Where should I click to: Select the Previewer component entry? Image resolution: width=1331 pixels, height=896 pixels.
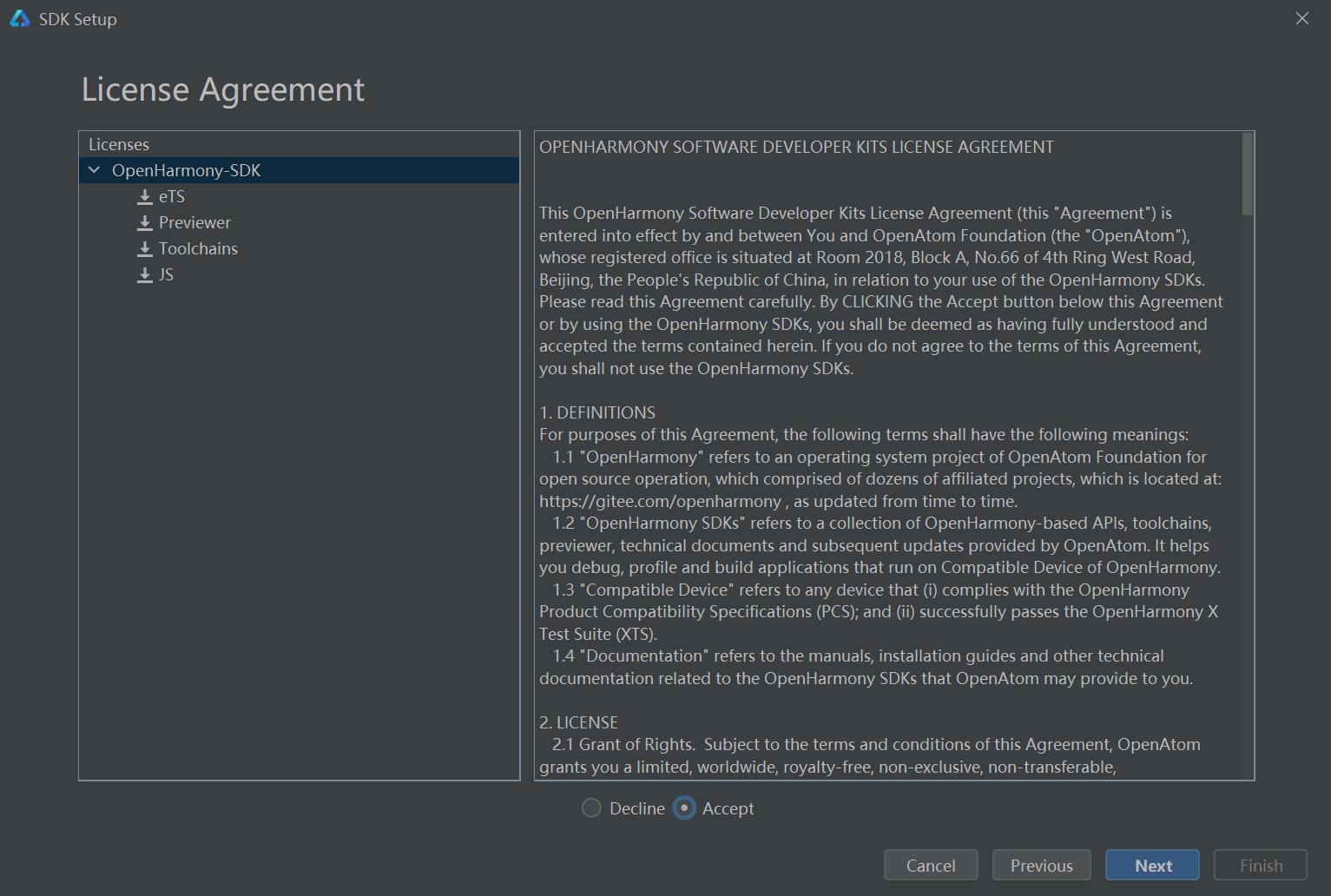click(194, 223)
